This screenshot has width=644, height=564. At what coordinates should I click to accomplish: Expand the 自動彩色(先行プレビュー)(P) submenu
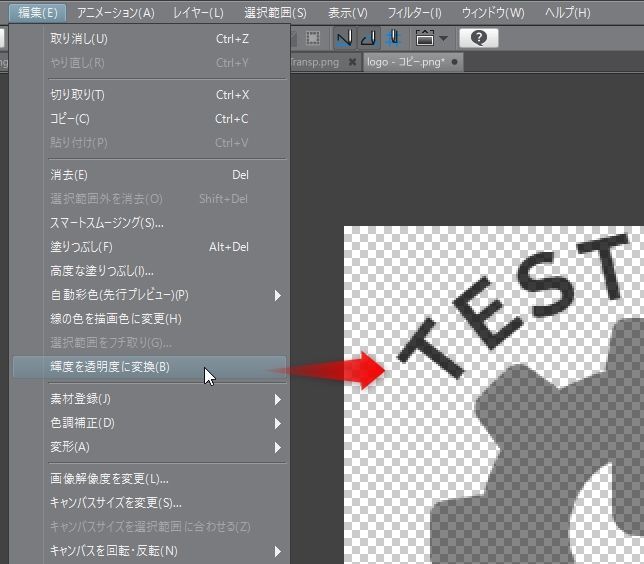pyautogui.click(x=150, y=295)
